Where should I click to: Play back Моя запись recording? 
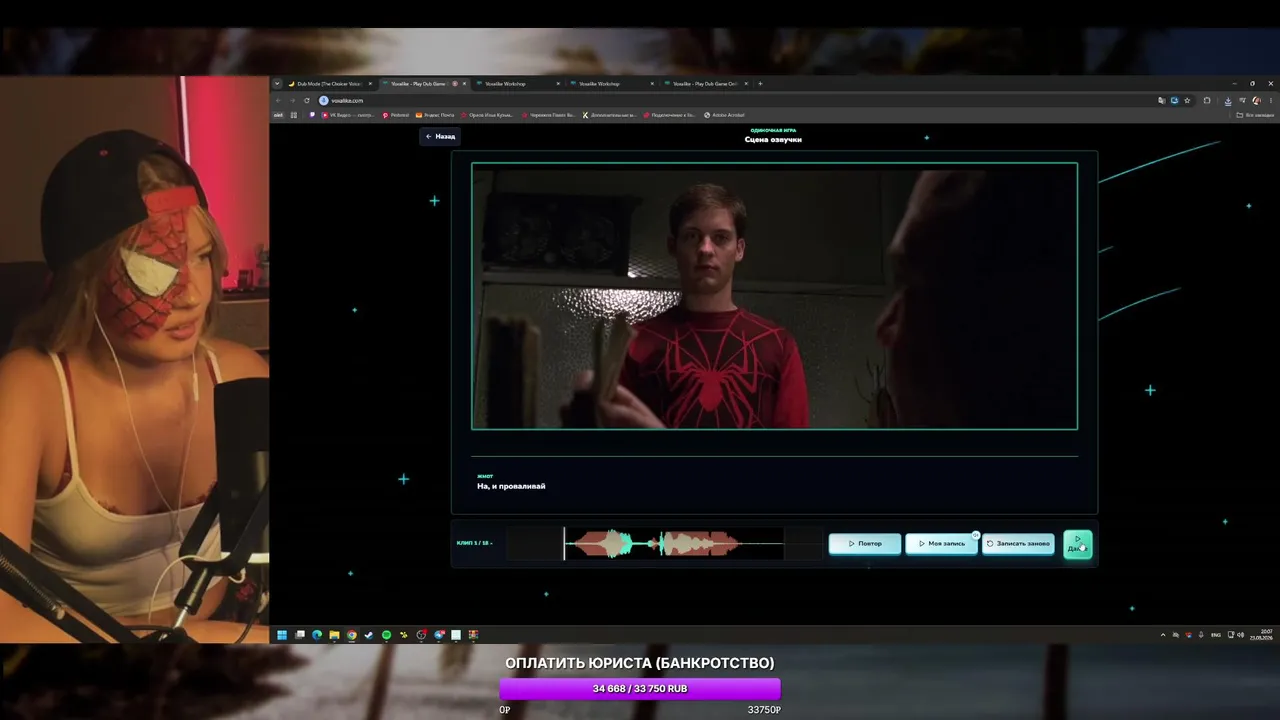tap(942, 544)
